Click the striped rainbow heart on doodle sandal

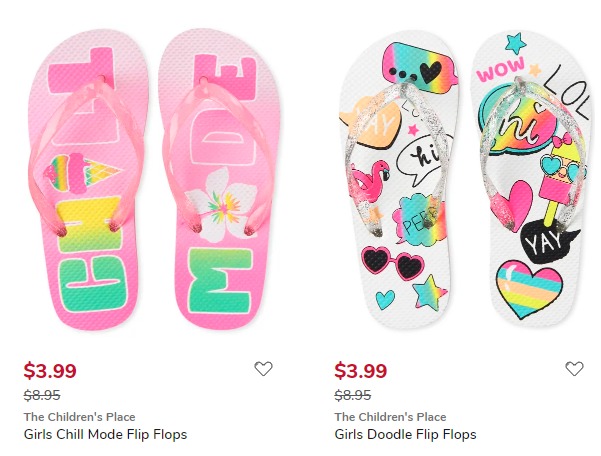pos(529,289)
